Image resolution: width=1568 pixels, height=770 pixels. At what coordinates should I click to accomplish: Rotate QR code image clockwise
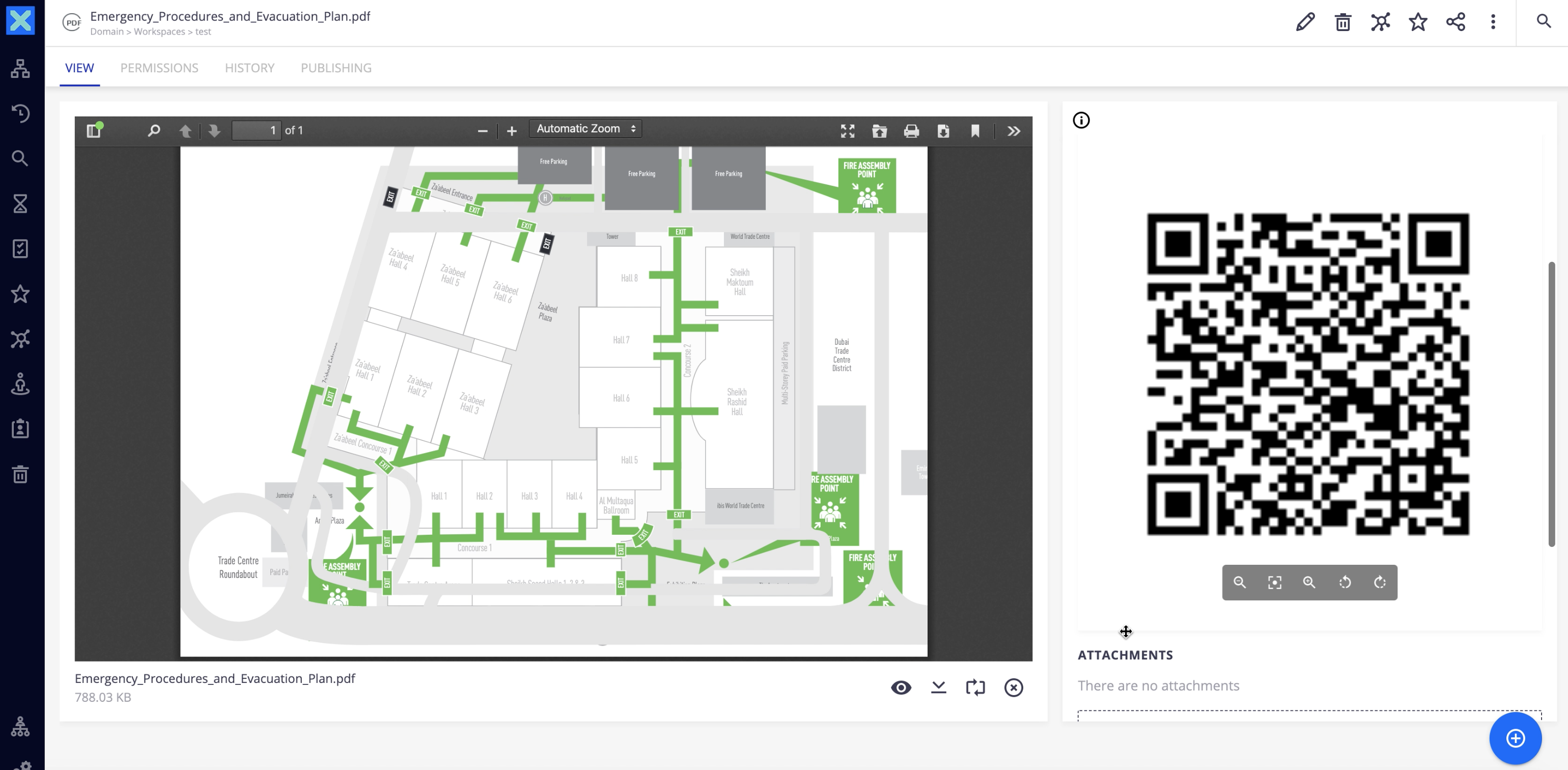point(1380,583)
